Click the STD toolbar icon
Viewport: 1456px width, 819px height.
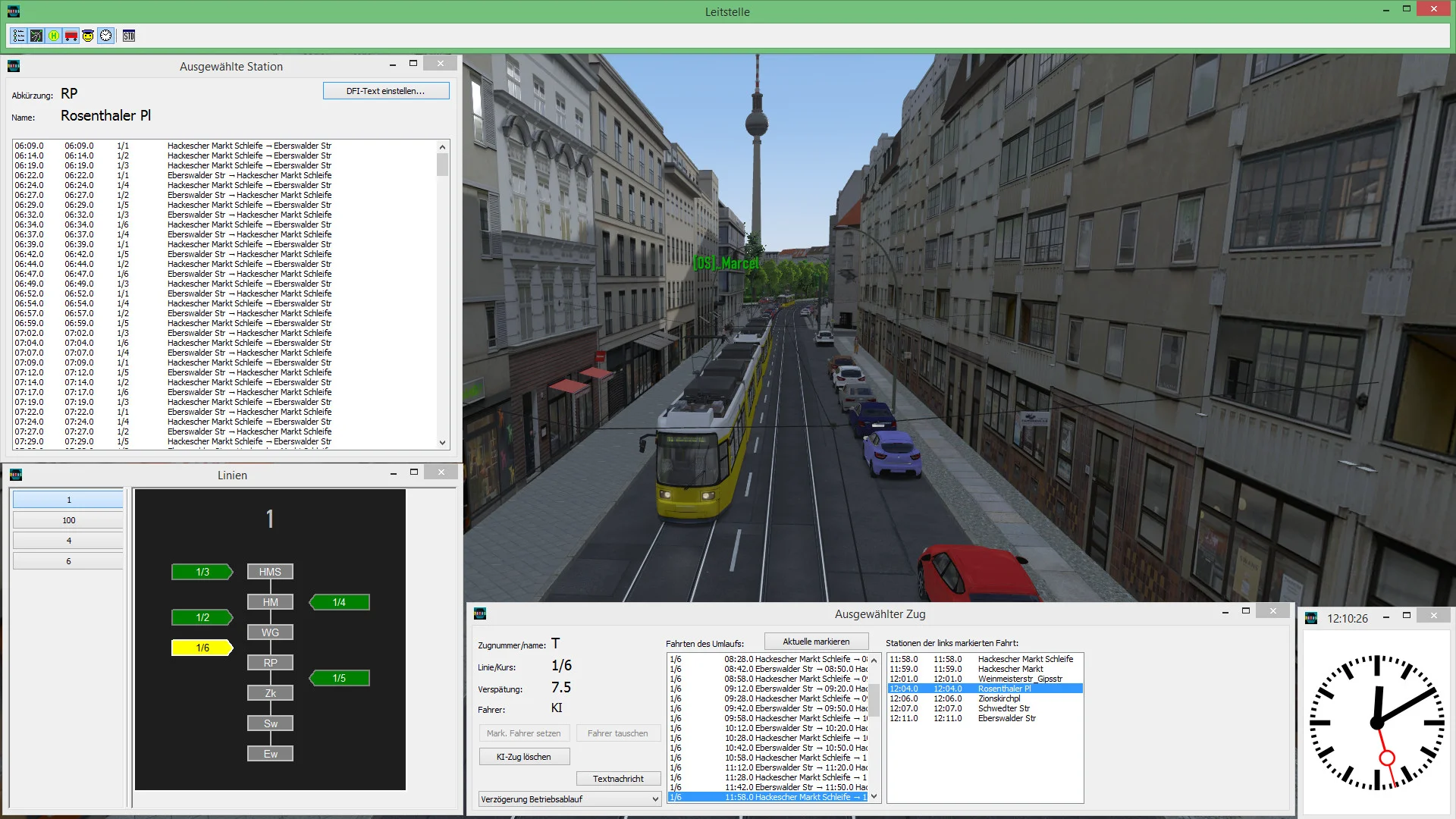[x=128, y=35]
